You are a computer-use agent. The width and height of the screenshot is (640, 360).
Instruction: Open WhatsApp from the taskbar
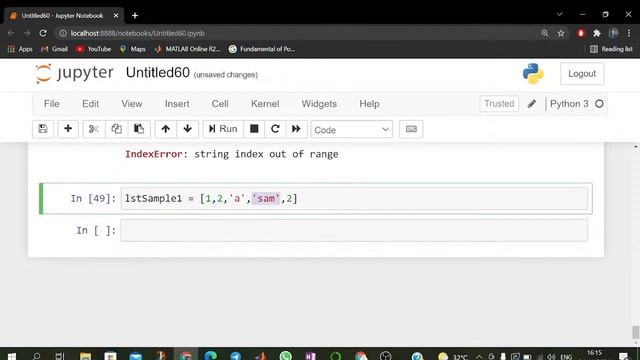tap(286, 356)
